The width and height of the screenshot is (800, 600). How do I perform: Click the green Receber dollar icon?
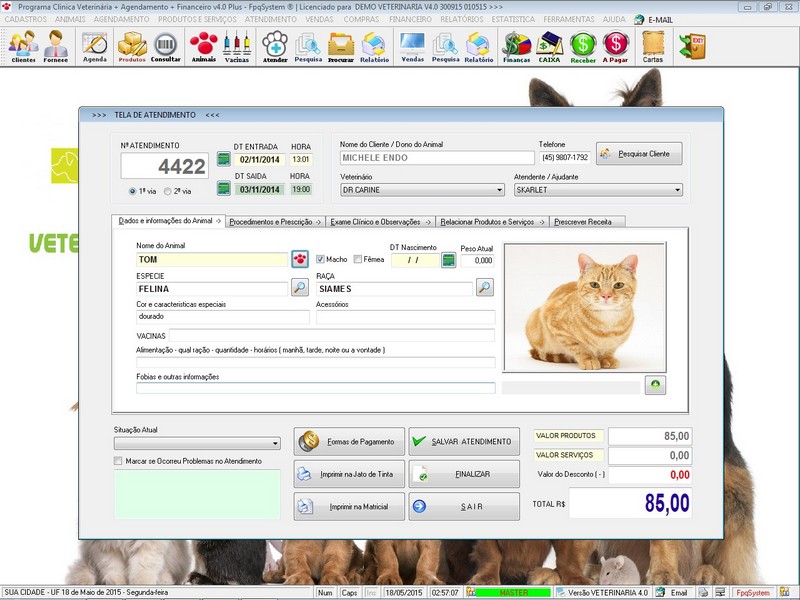(583, 46)
